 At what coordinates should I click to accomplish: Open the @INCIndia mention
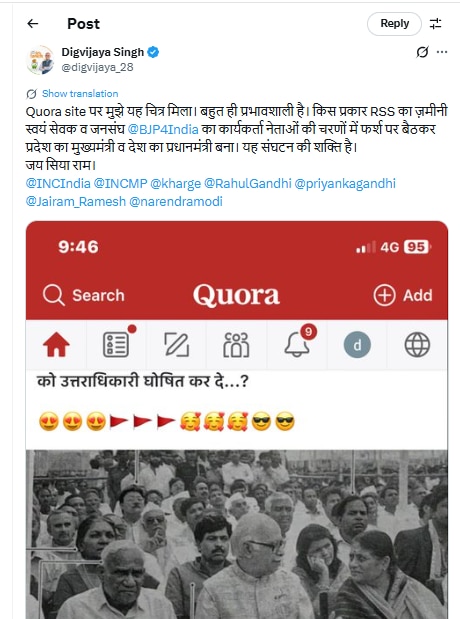58,184
